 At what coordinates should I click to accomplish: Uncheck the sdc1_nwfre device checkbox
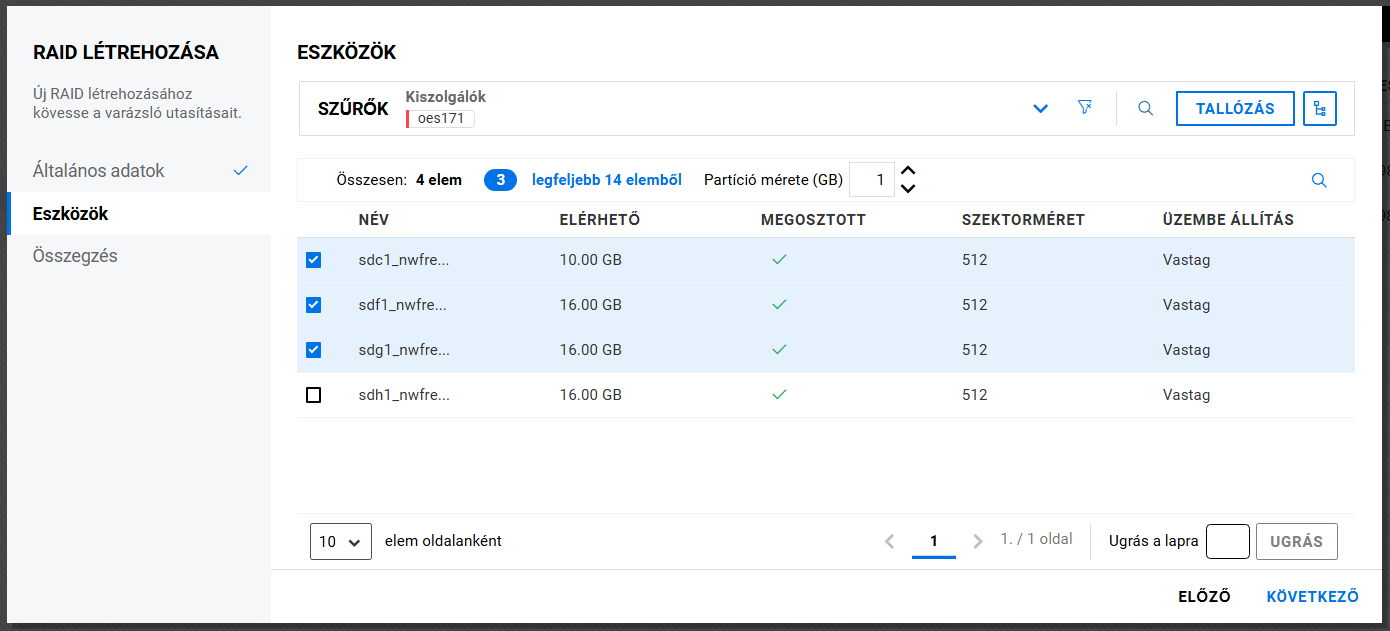click(313, 260)
